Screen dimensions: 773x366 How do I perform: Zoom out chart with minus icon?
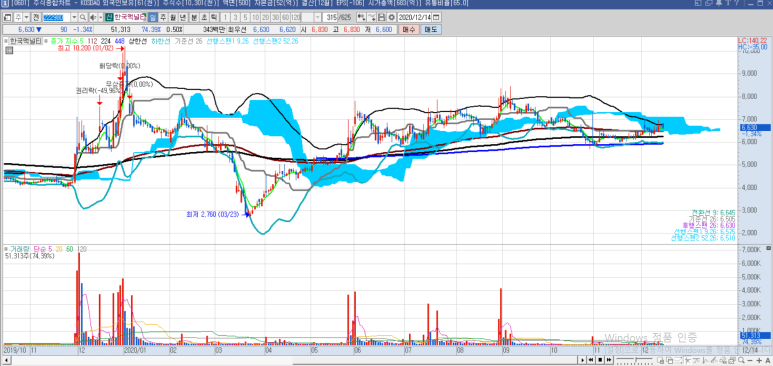coord(749,360)
